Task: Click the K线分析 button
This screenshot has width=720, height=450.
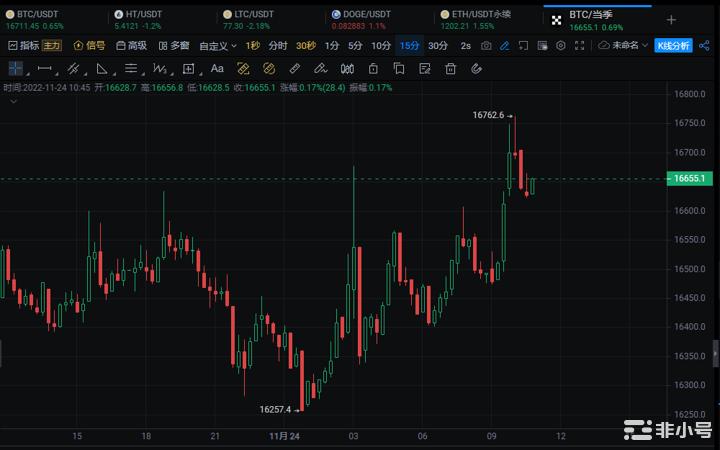Action: point(673,46)
